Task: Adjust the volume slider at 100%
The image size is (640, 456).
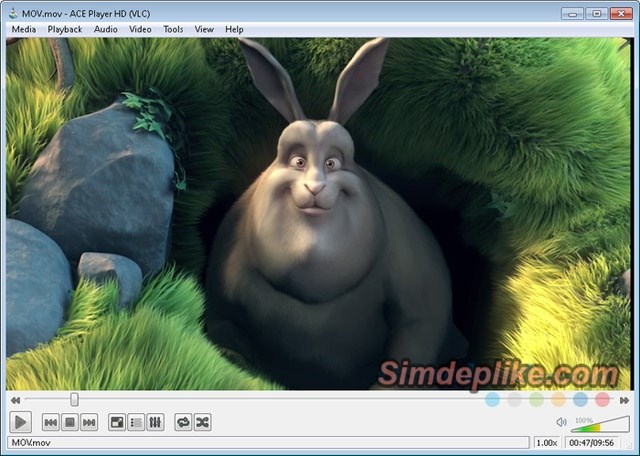Action: tap(600, 424)
